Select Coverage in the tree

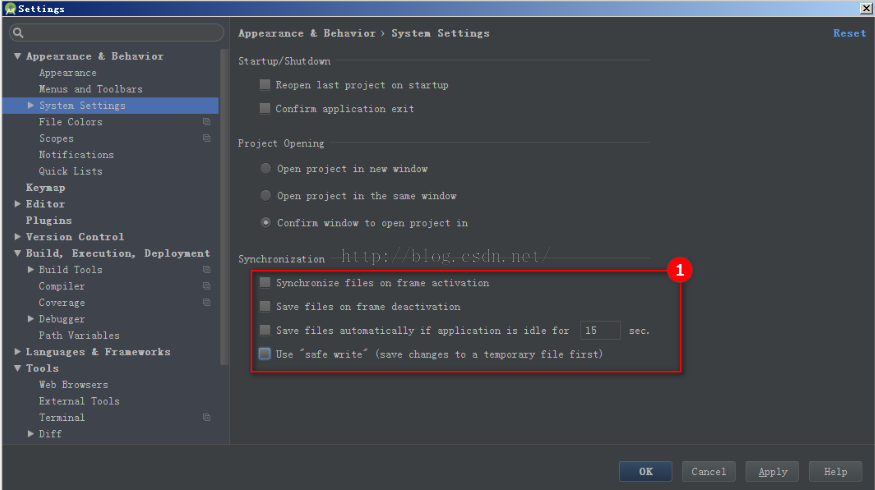coord(61,302)
